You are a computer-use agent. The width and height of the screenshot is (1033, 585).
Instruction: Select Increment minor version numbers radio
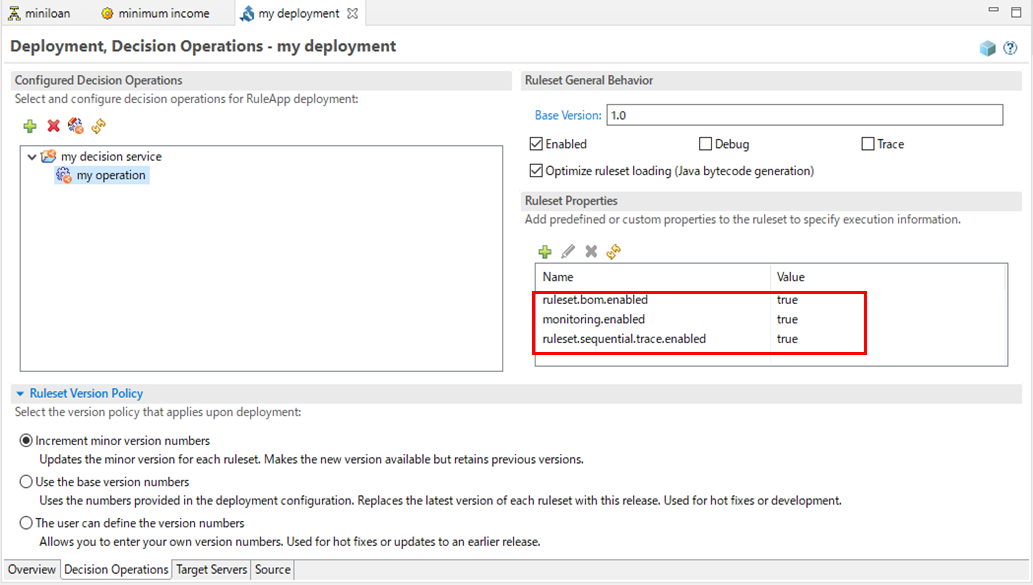coord(26,440)
